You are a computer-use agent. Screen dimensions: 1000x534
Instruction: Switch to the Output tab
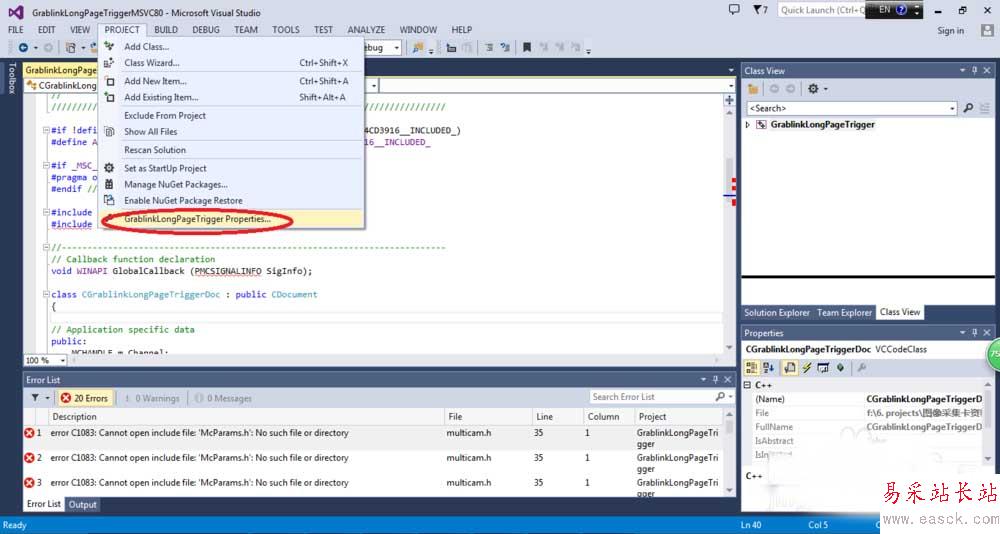(x=83, y=505)
